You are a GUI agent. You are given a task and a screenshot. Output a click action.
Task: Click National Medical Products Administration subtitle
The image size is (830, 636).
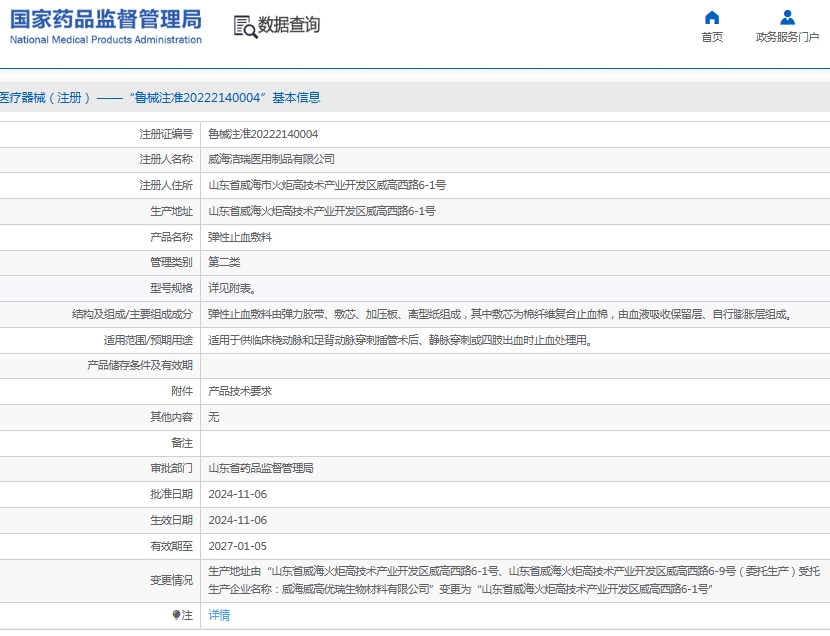106,40
